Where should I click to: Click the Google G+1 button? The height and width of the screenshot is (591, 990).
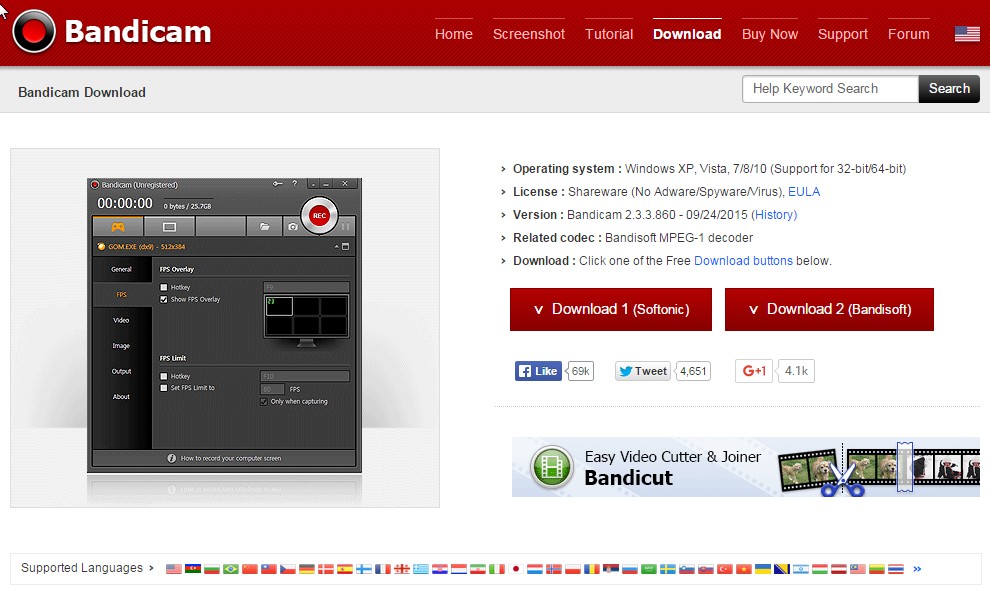(x=754, y=371)
